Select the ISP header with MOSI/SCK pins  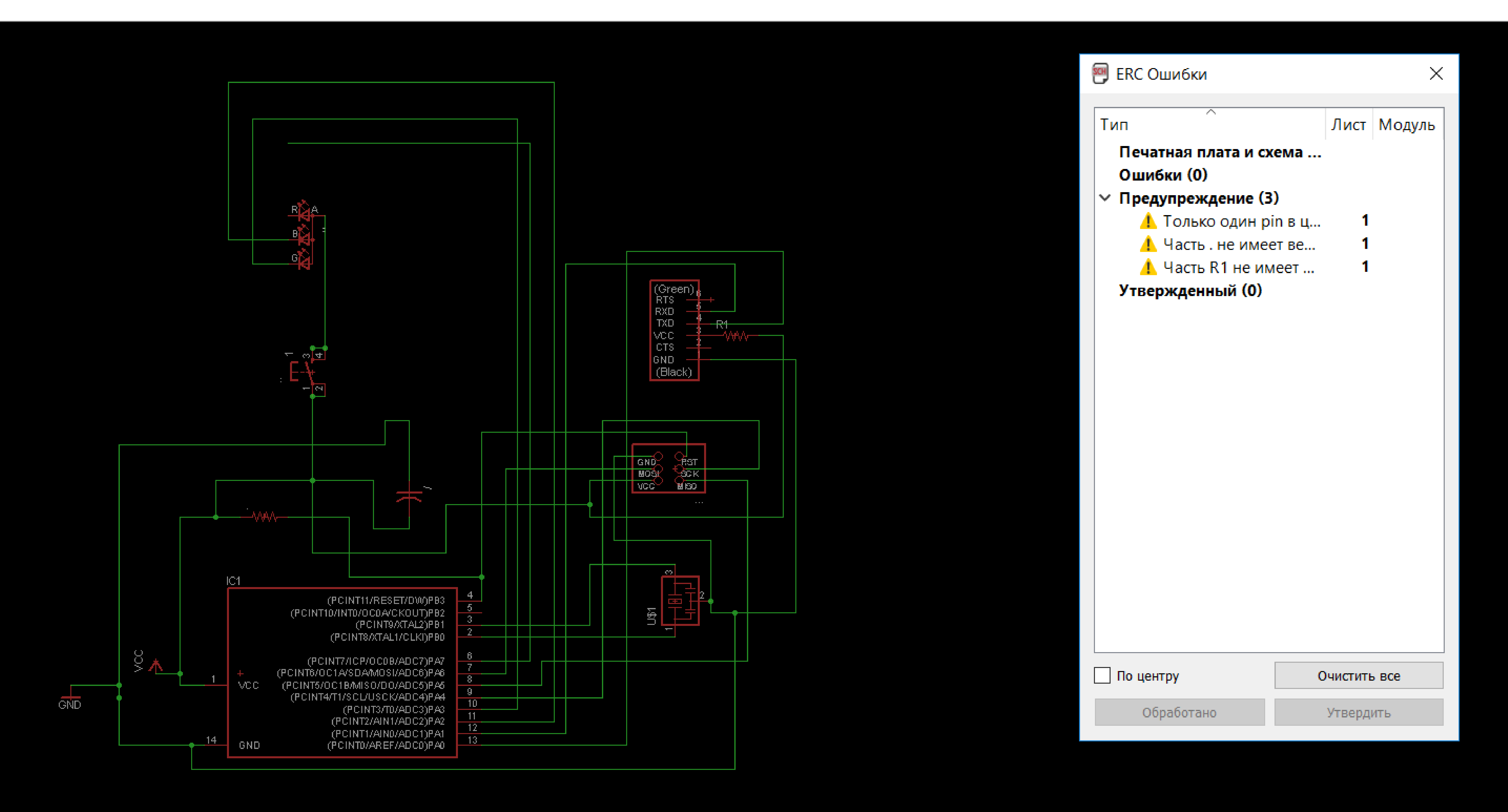pyautogui.click(x=669, y=468)
